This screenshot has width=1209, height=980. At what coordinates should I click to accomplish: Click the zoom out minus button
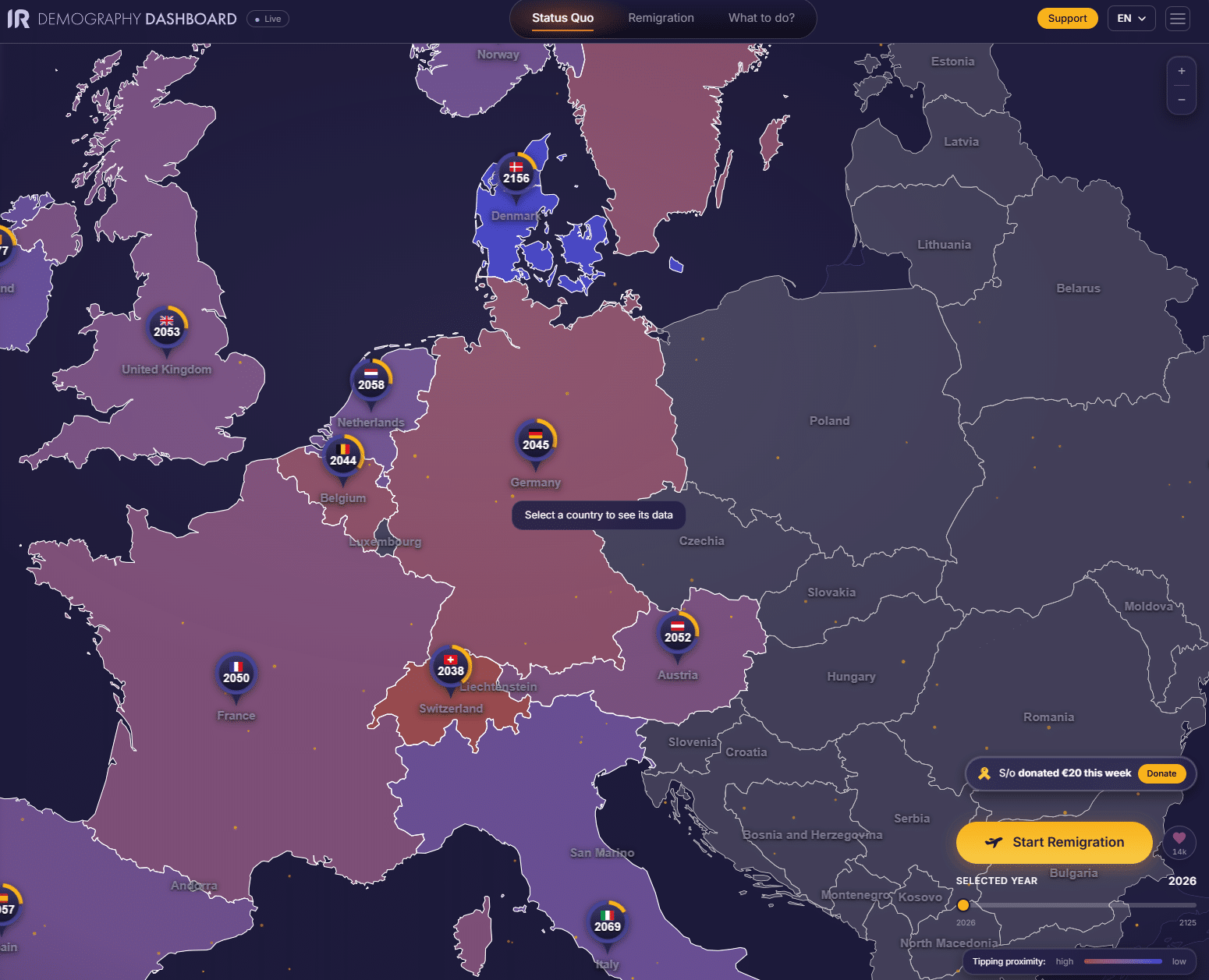[x=1182, y=100]
